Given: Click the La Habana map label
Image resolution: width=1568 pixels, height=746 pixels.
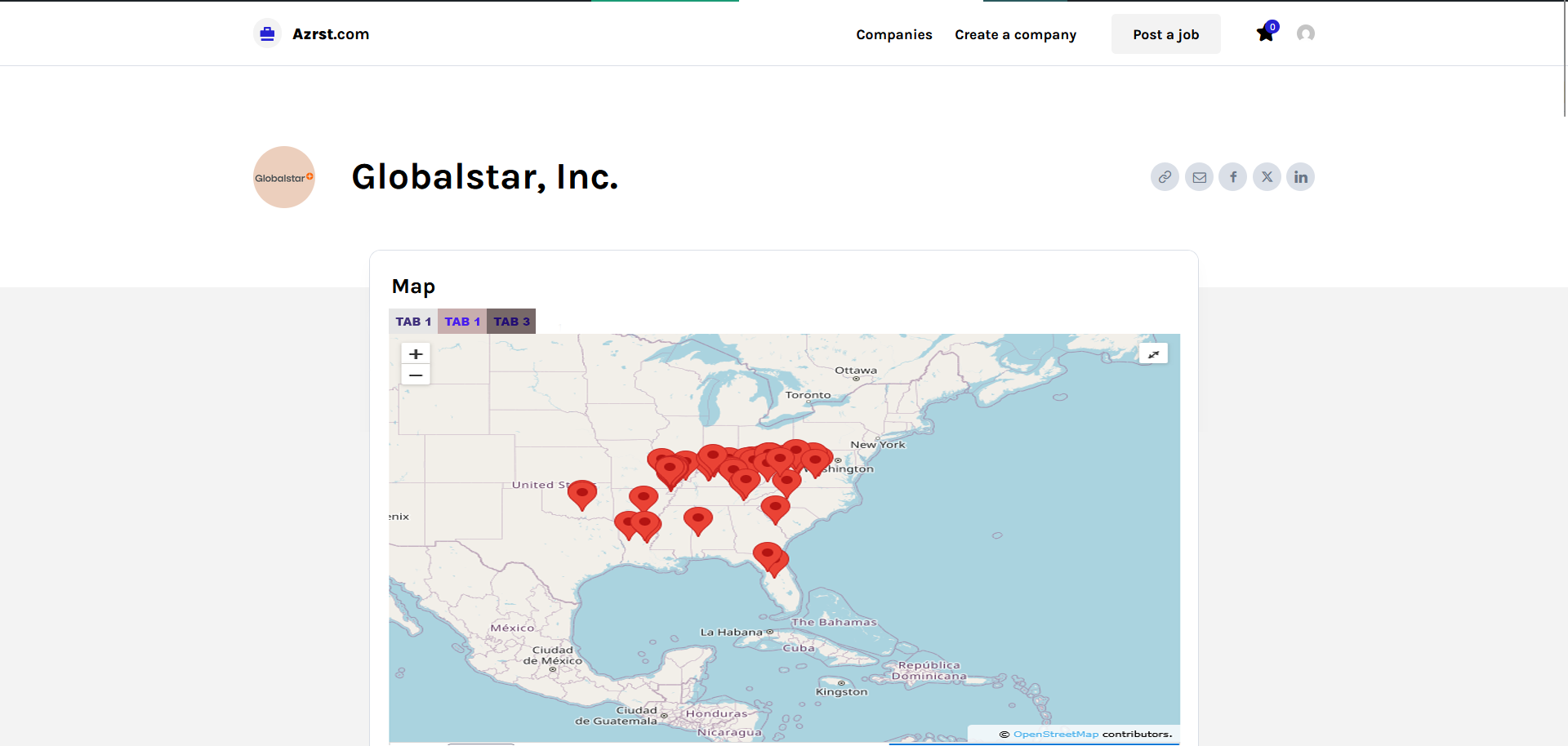Looking at the screenshot, I should [732, 633].
